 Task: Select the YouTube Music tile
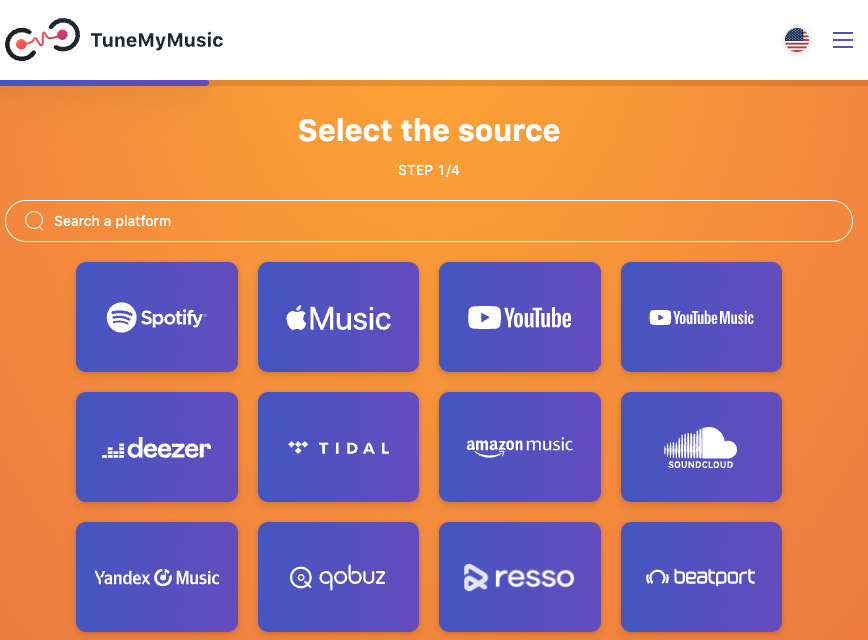coord(701,317)
